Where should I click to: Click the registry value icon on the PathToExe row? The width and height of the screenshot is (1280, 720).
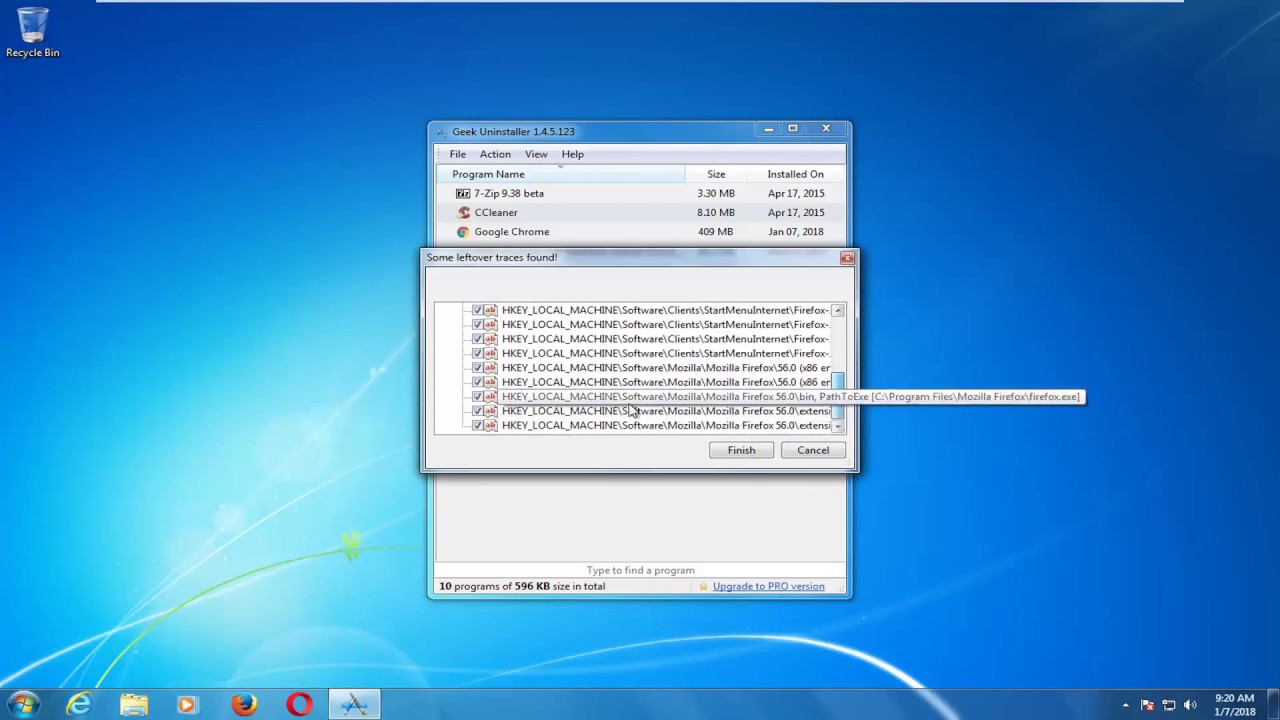point(490,396)
